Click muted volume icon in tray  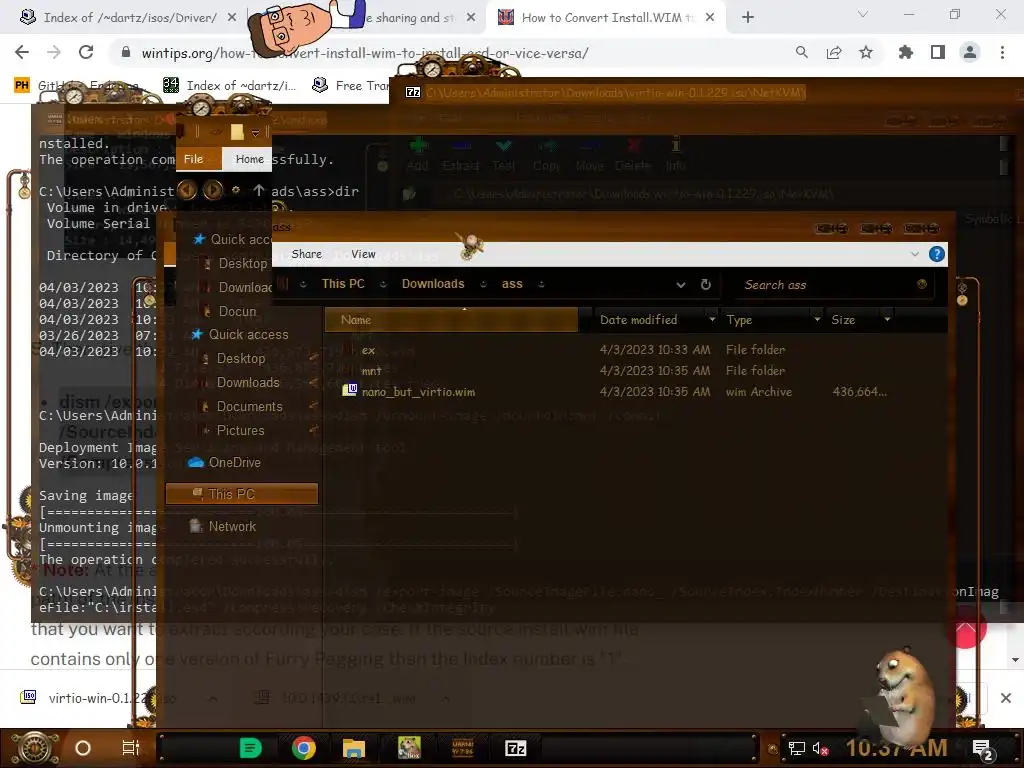tap(820, 748)
